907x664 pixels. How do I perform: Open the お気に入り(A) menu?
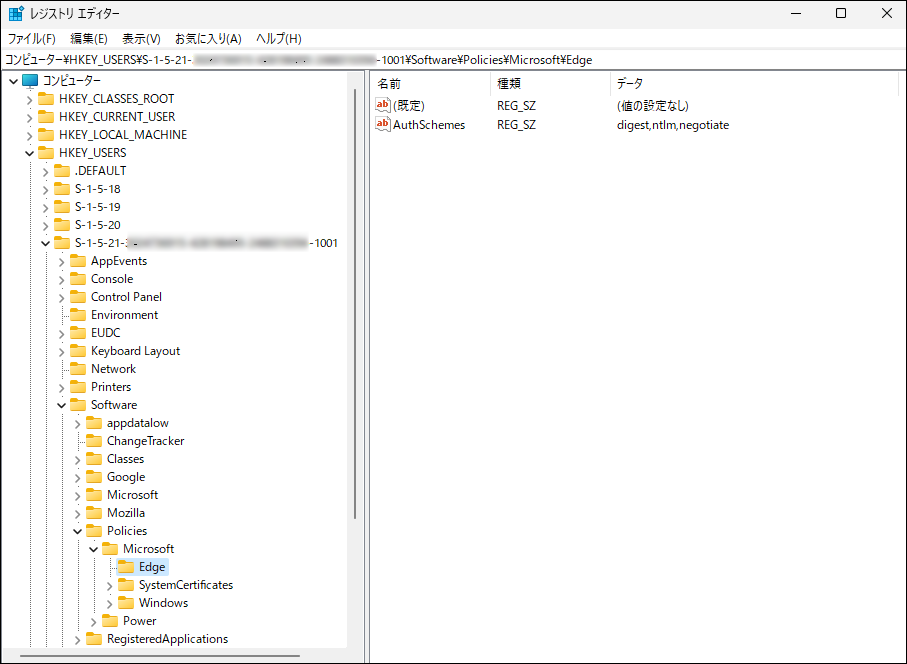[208, 39]
